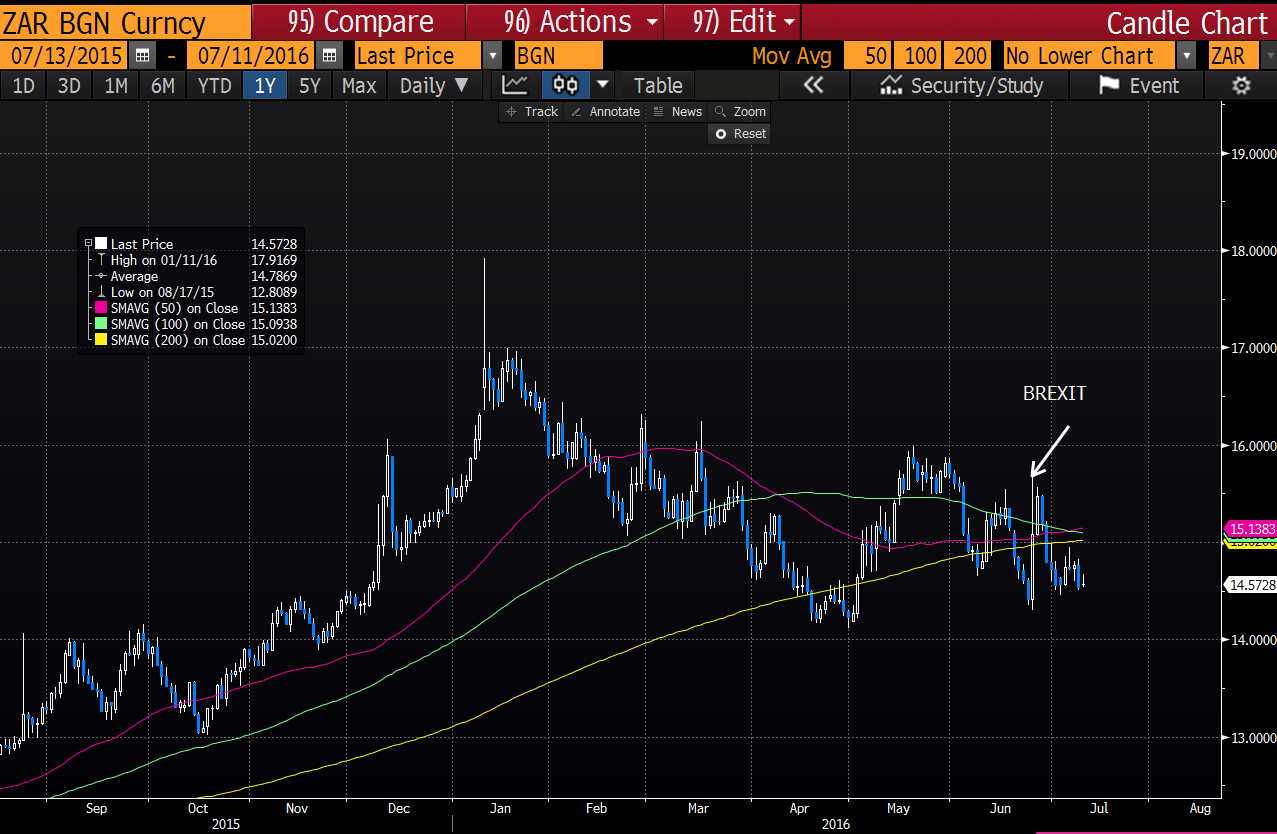Edit the moving average 50 field

[x=867, y=56]
